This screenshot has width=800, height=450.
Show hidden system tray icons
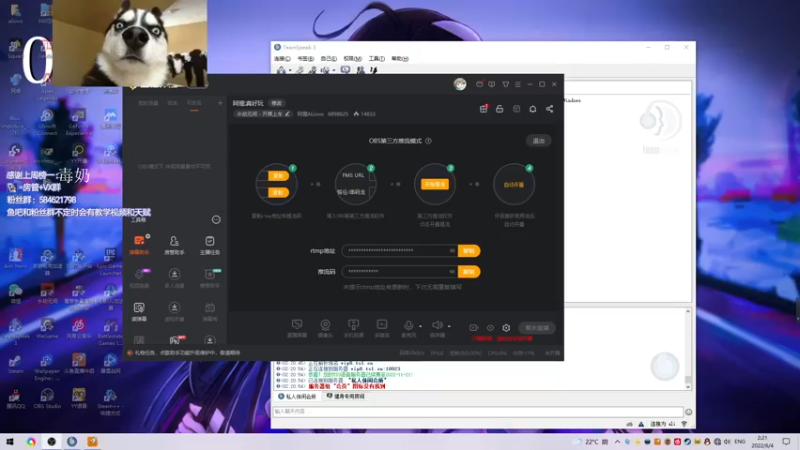tap(617, 441)
